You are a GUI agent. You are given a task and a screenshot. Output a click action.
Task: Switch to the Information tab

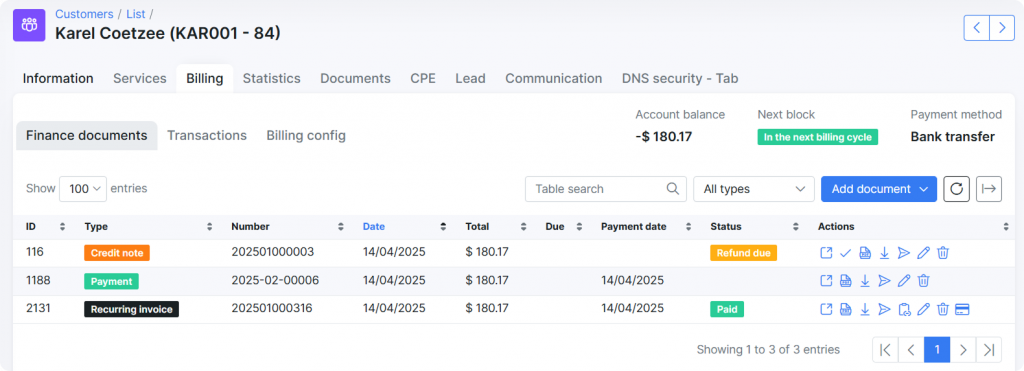pos(58,78)
